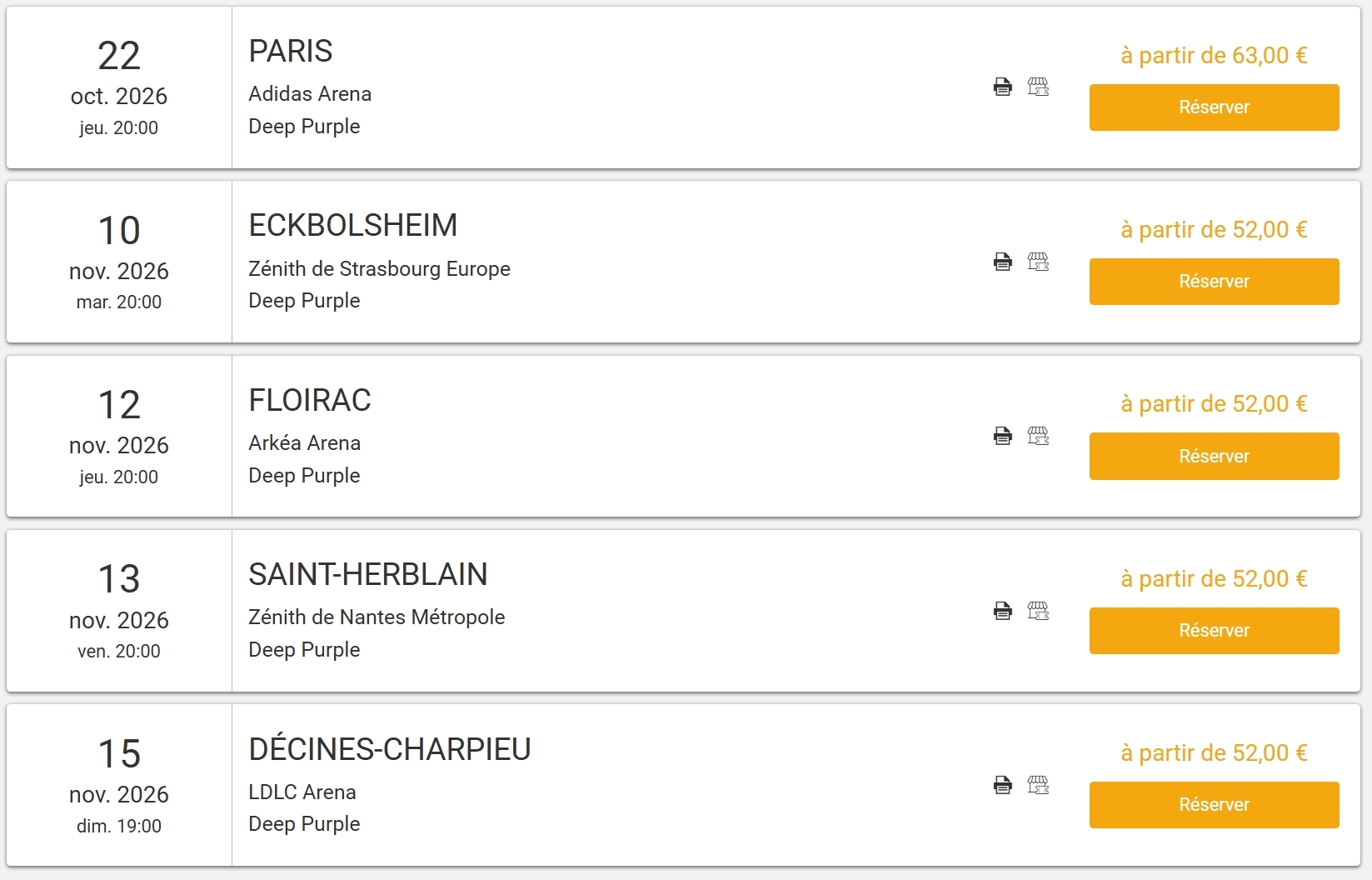Image resolution: width=1372 pixels, height=880 pixels.
Task: Click the printer icon in the Paris row
Action: click(1003, 87)
